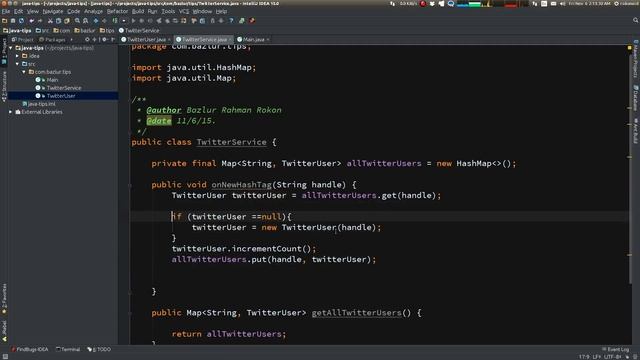Click the keyboard layout indicator in tray
Screen dimensions: 640x360
pyautogui.click(x=544, y=4)
